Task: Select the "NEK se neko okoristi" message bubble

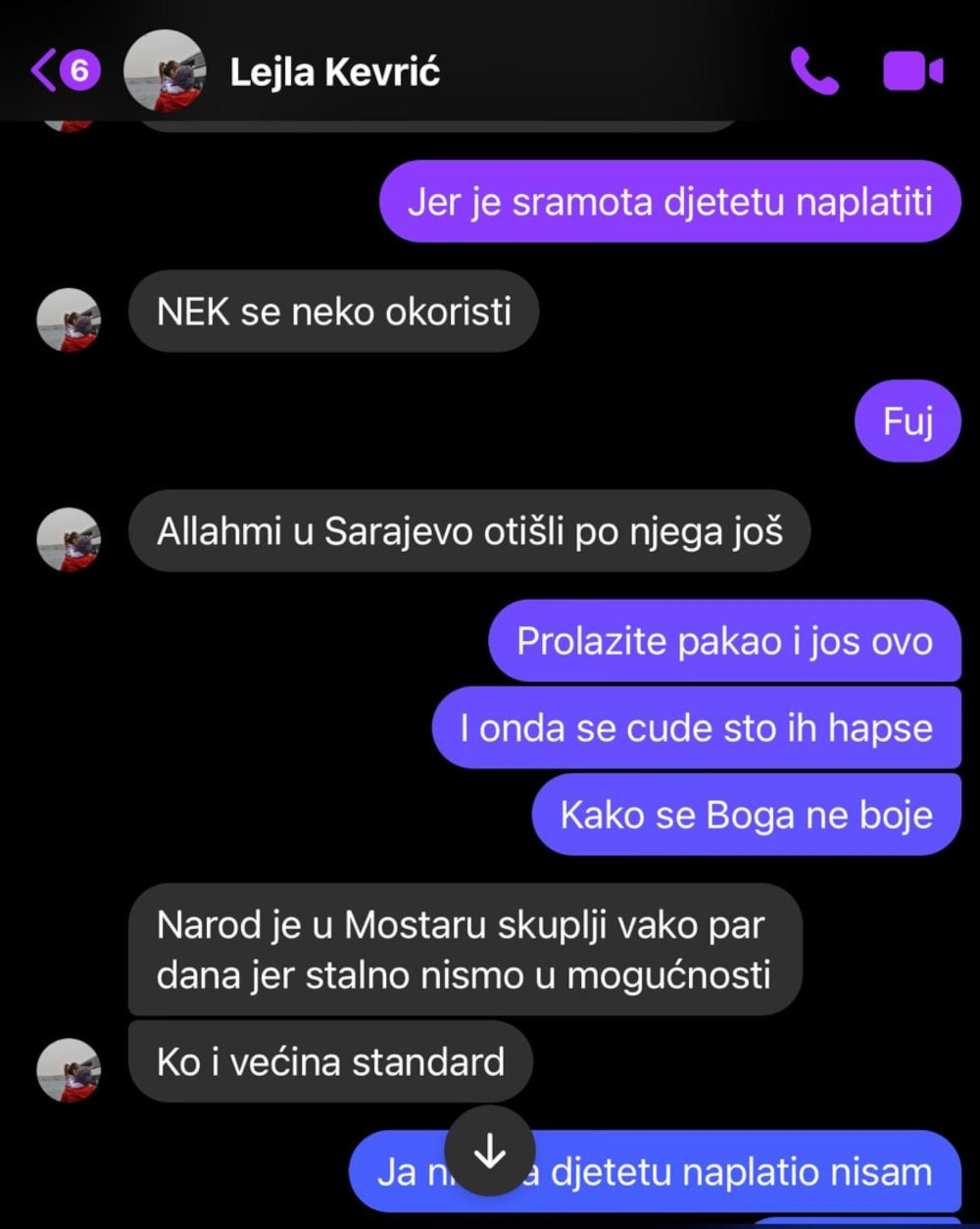Action: 334,312
